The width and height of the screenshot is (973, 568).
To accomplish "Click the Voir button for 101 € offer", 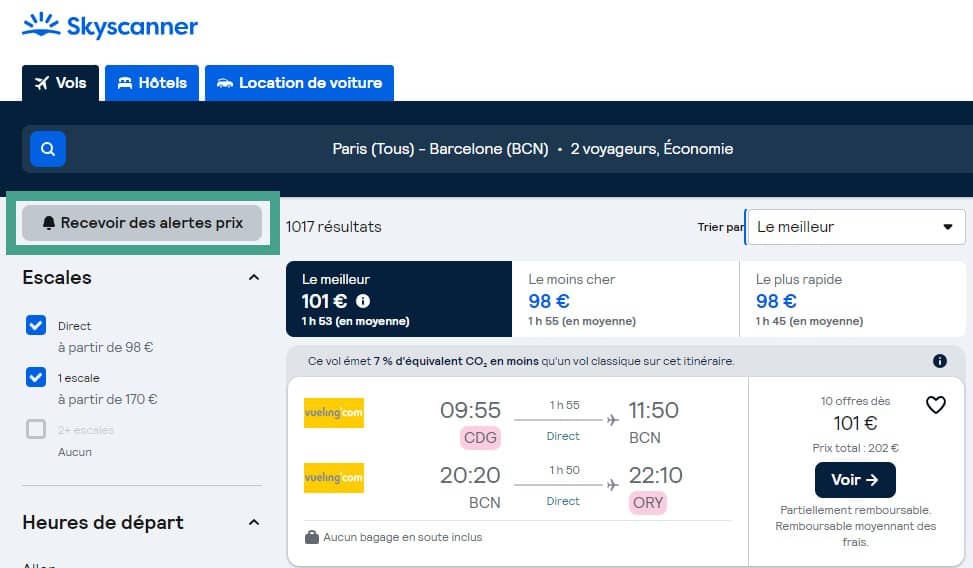I will coord(855,480).
